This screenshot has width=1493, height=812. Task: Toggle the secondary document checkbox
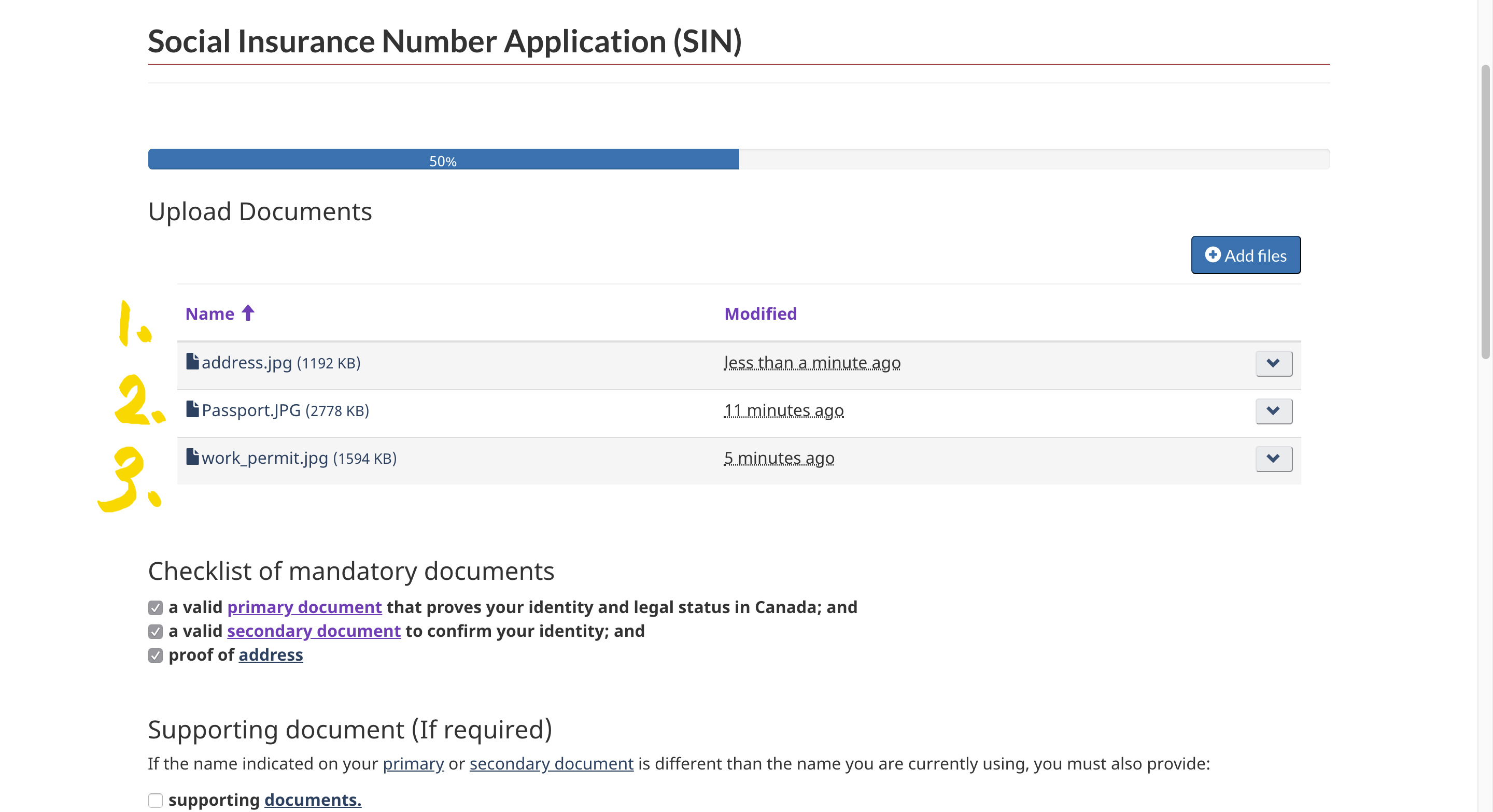pos(156,631)
